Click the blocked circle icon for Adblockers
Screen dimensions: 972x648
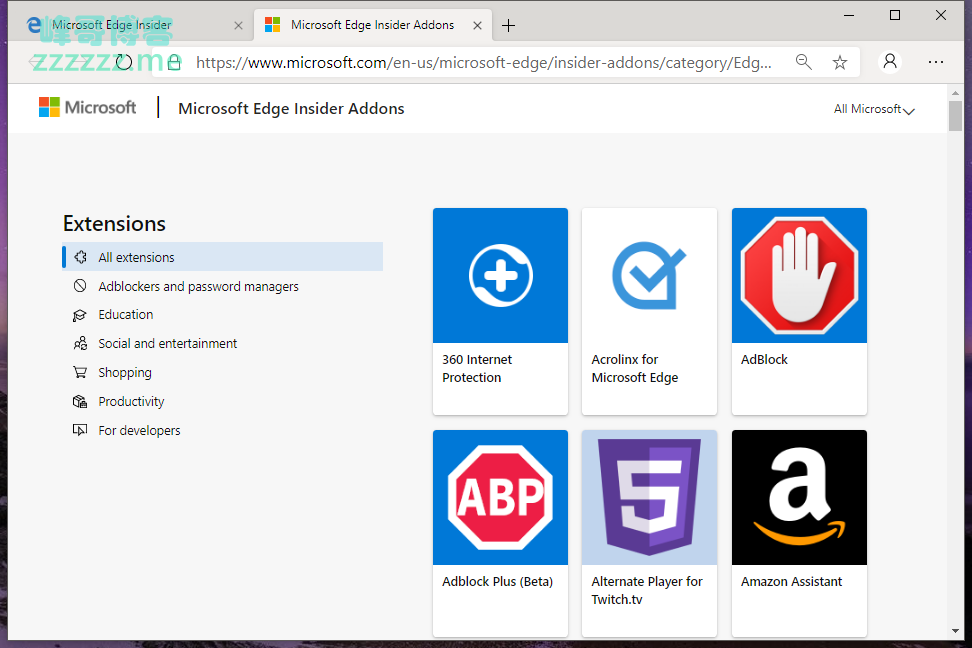tap(80, 286)
